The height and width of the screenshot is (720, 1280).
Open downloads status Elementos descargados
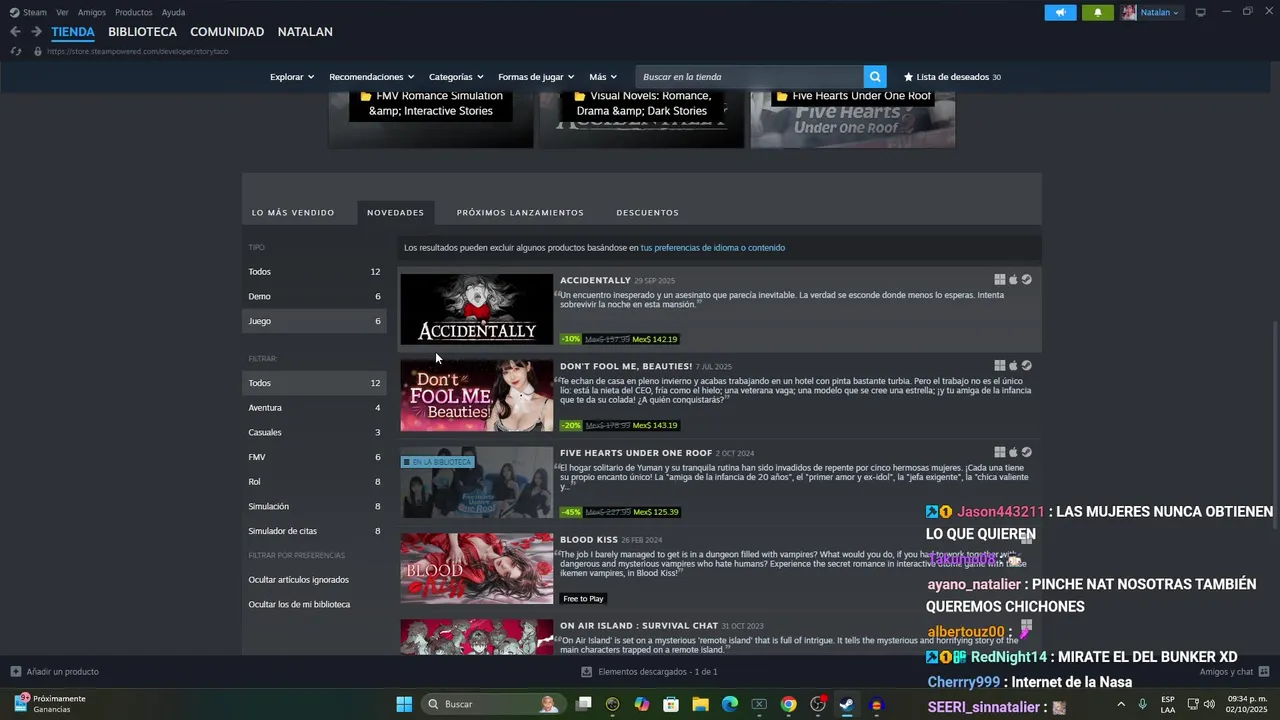pos(650,672)
